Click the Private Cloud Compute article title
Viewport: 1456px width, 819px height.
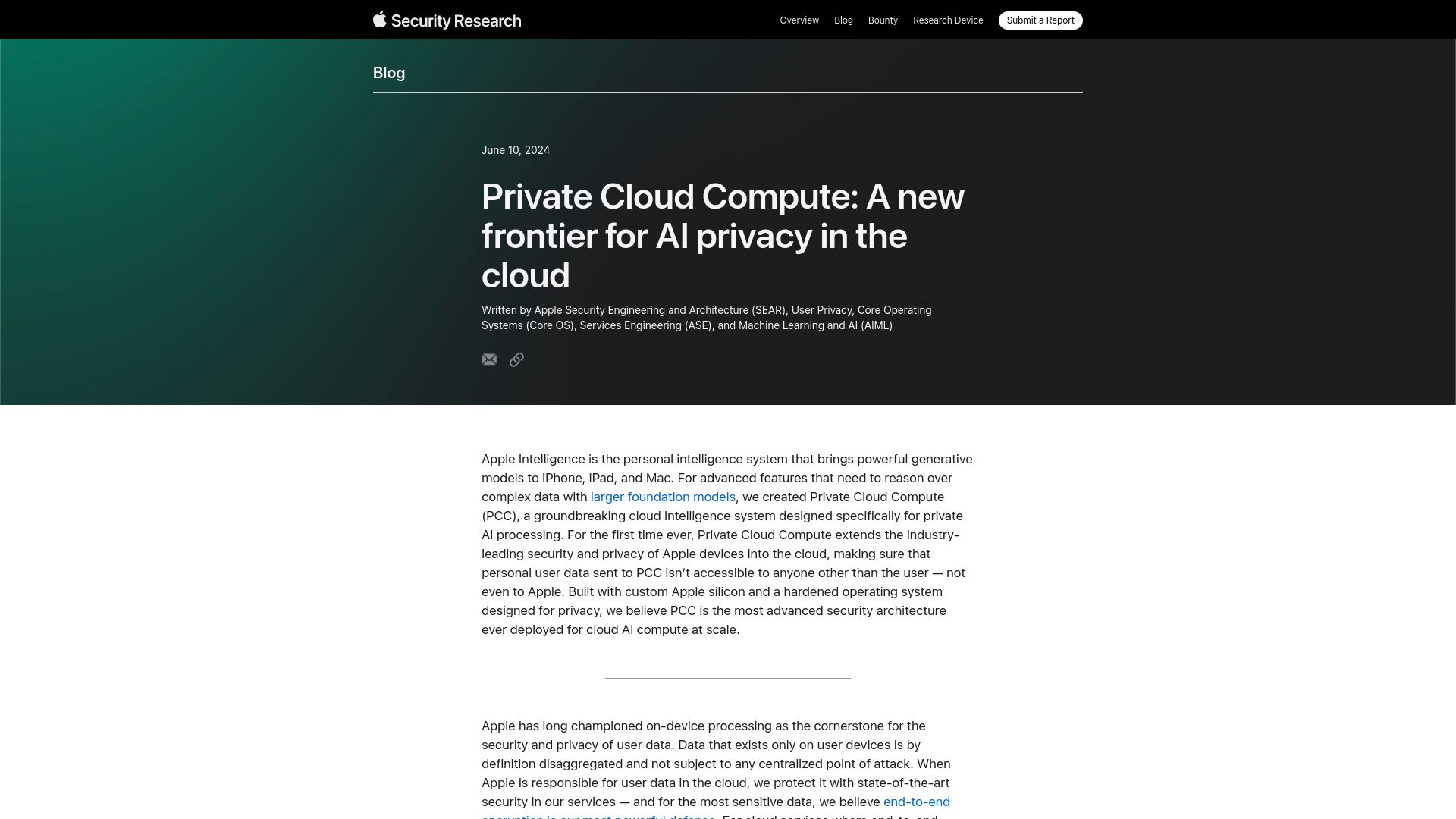[723, 236]
